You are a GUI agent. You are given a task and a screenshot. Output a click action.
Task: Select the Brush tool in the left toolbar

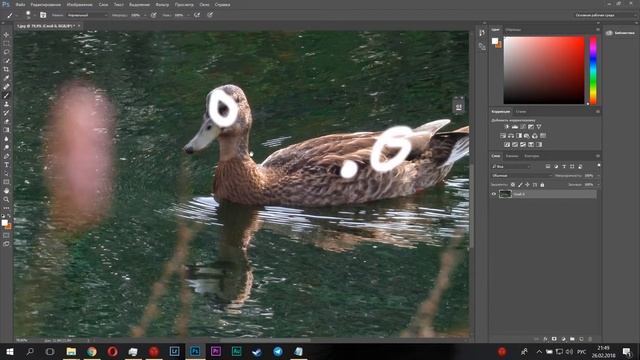coord(6,96)
